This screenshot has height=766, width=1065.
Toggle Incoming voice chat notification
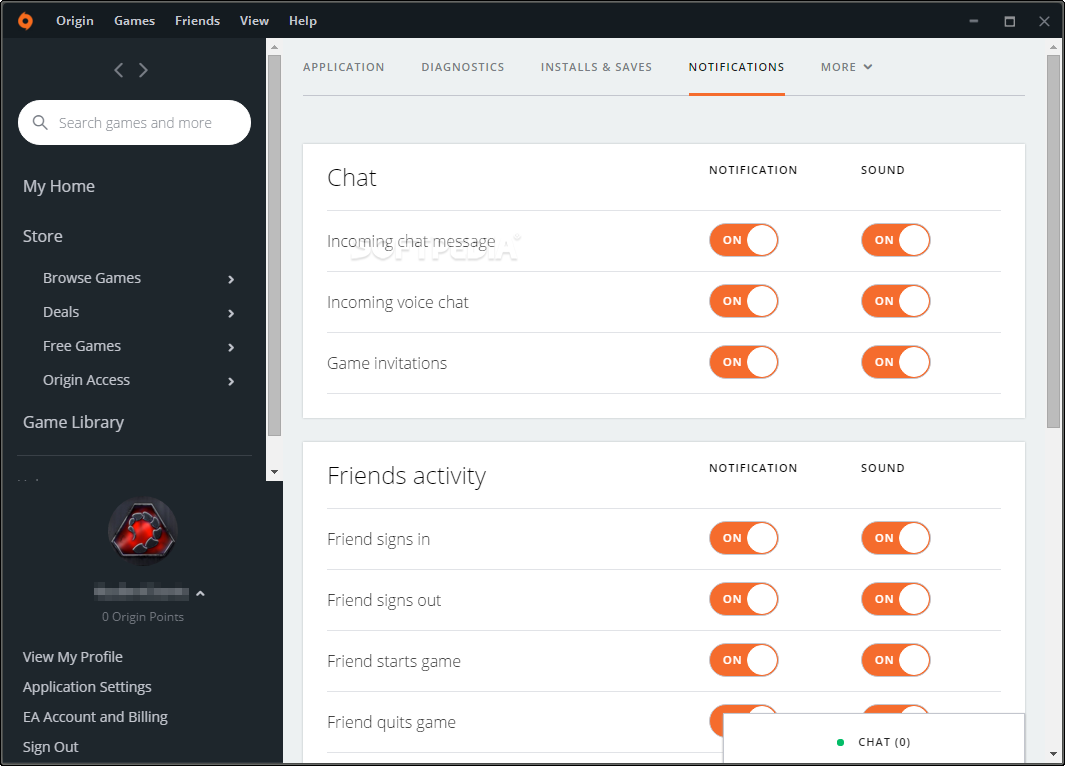(x=744, y=301)
